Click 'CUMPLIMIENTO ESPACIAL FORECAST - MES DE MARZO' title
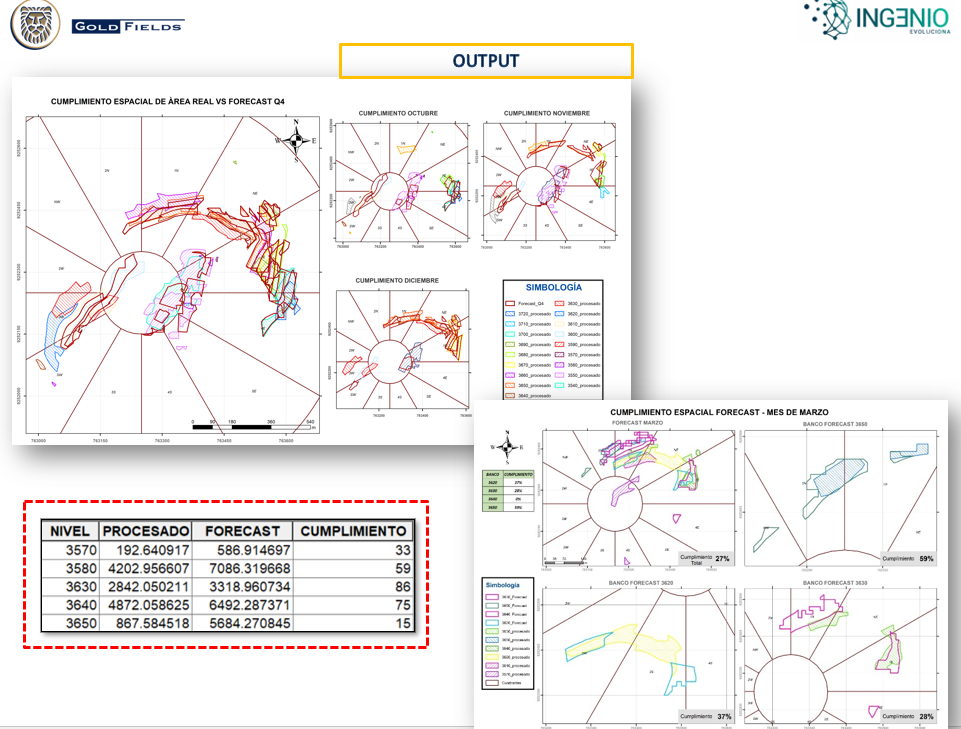961x729 pixels. (719, 413)
